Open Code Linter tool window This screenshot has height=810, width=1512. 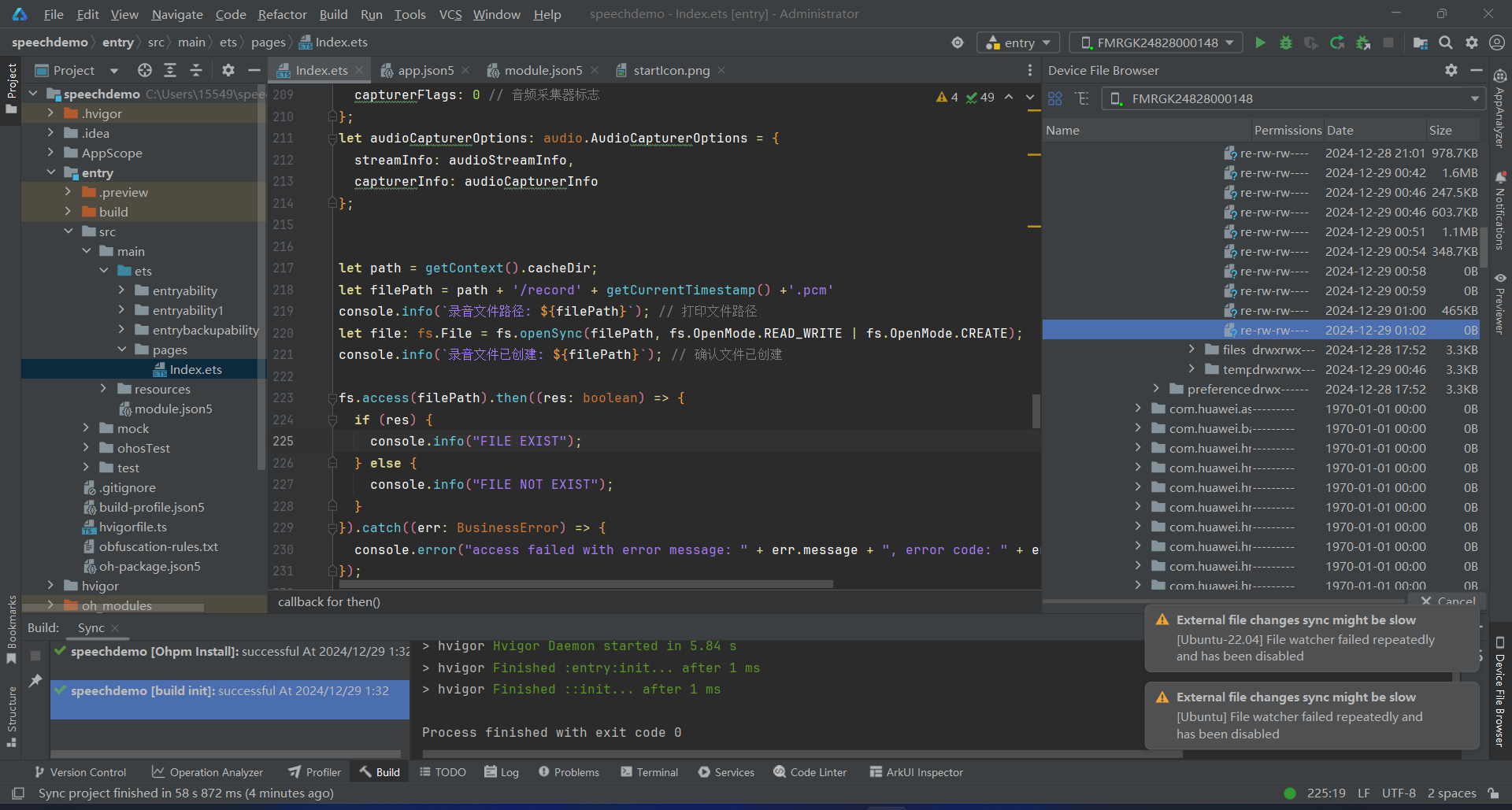click(810, 772)
